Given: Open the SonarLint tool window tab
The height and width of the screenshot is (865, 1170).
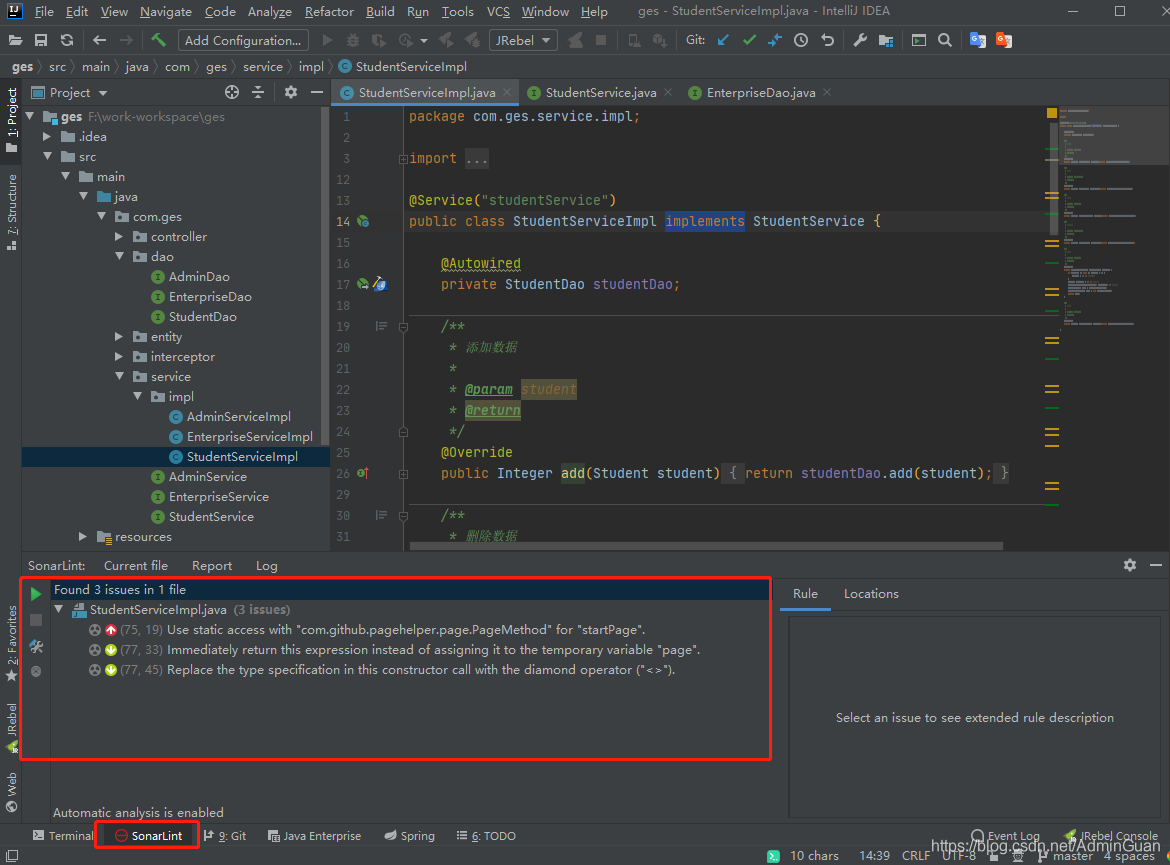Looking at the screenshot, I should 148,836.
